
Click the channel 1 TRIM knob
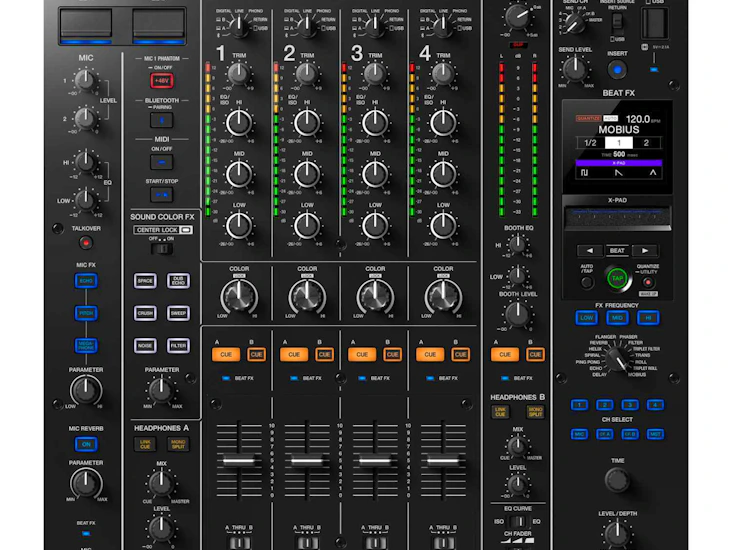[x=239, y=73]
